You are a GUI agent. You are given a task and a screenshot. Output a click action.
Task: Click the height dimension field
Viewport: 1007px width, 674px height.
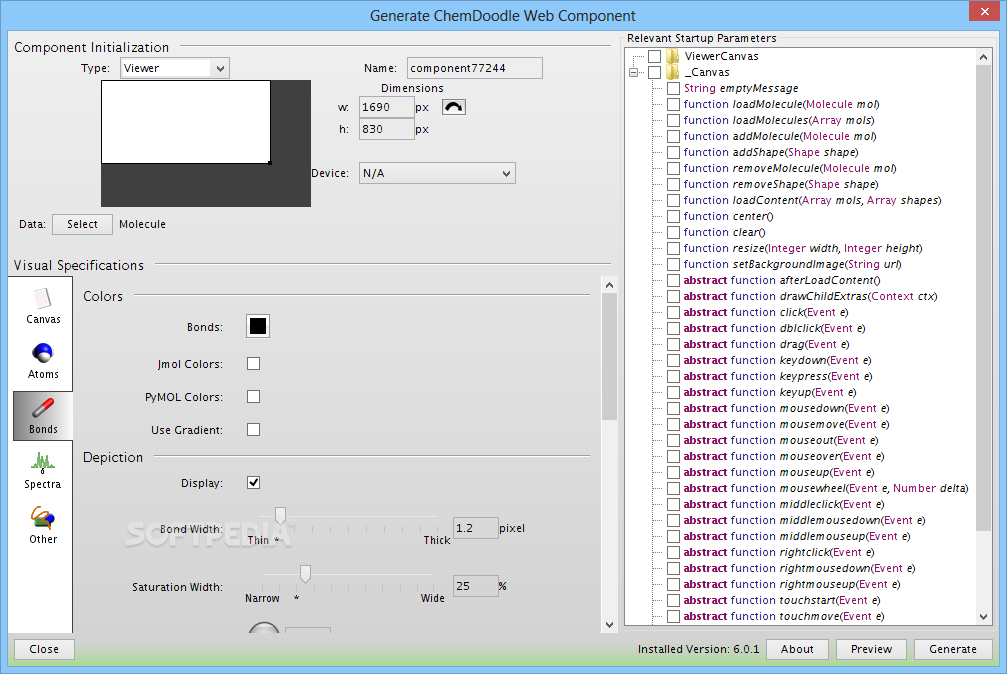(x=386, y=129)
